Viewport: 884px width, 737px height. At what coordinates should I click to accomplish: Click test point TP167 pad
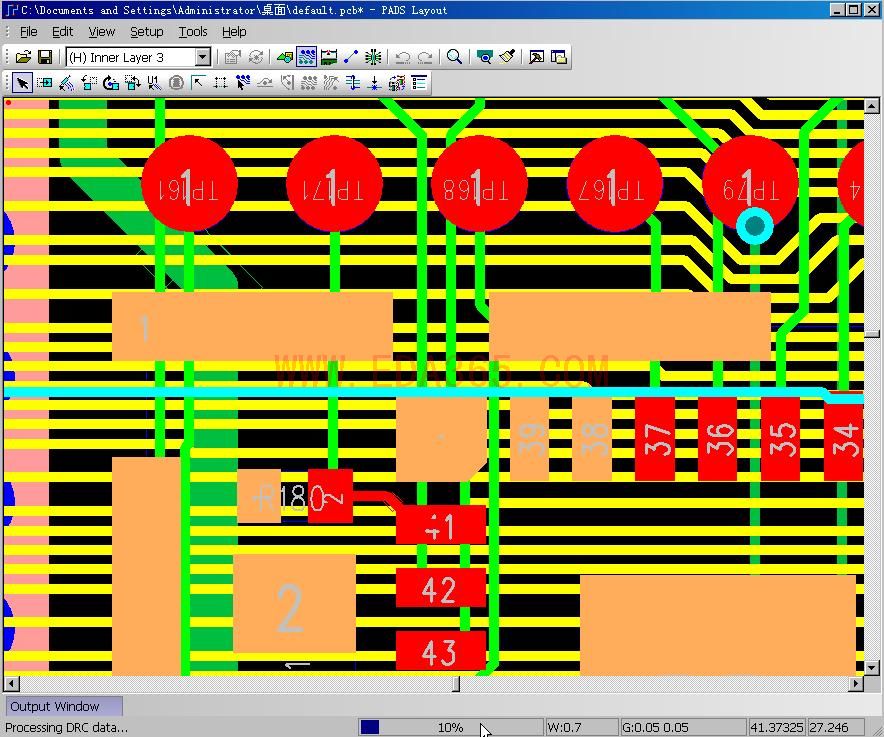[614, 185]
